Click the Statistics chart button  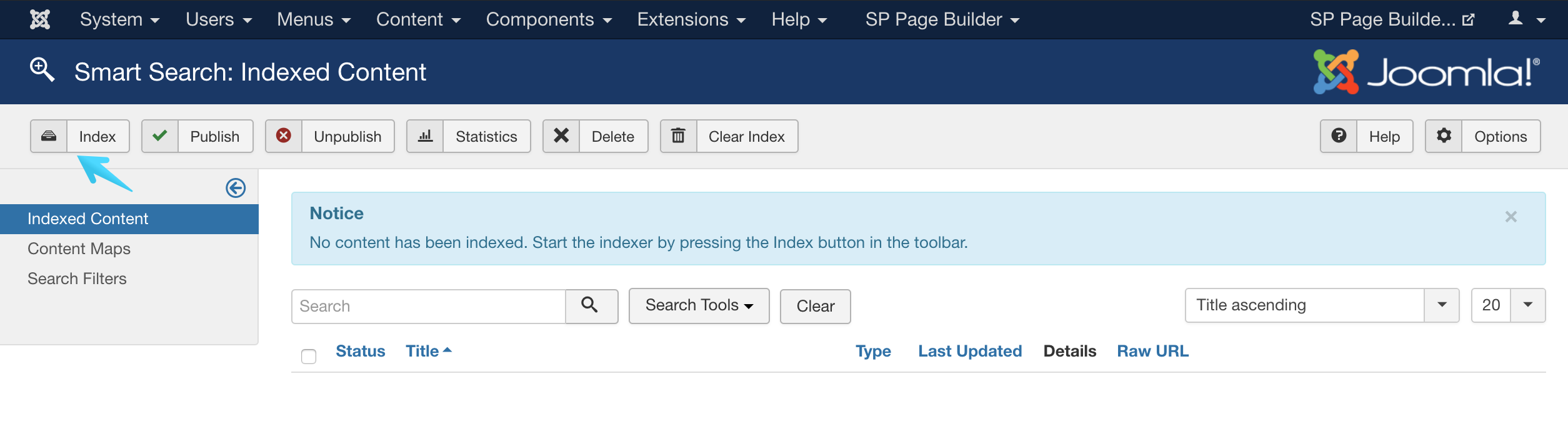pos(468,136)
